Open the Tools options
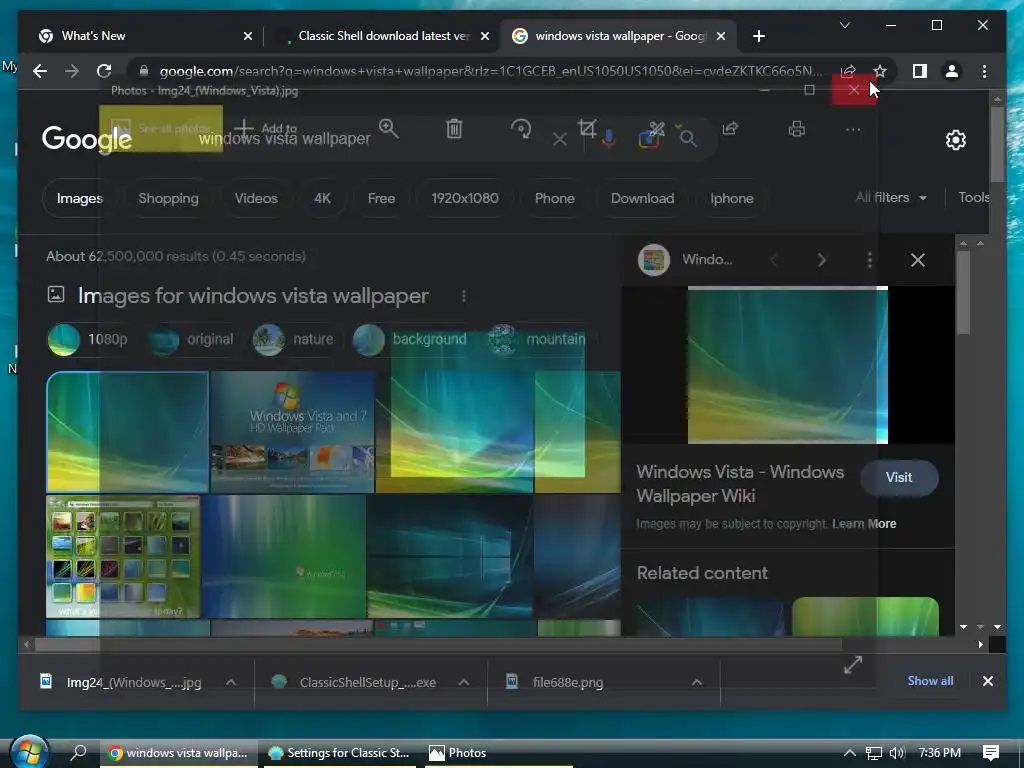Image resolution: width=1024 pixels, height=768 pixels. [973, 197]
